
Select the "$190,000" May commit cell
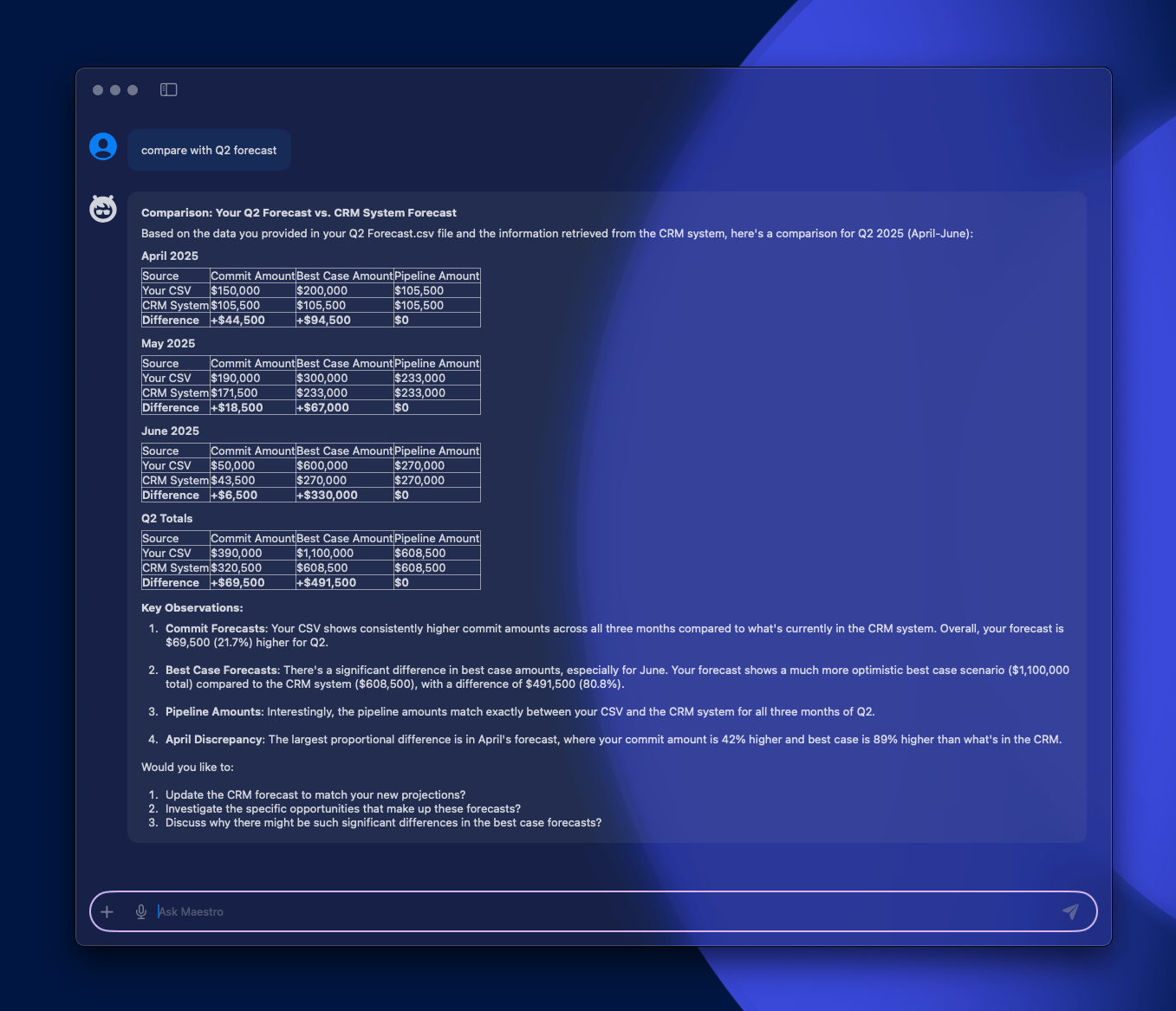[252, 378]
